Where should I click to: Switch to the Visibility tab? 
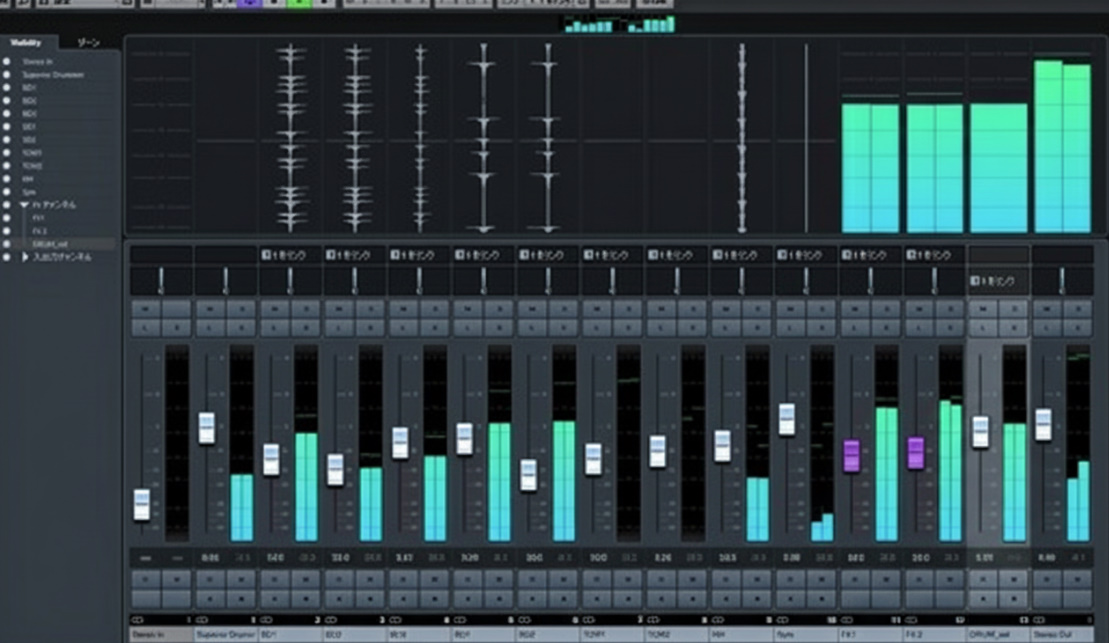pos(28,42)
